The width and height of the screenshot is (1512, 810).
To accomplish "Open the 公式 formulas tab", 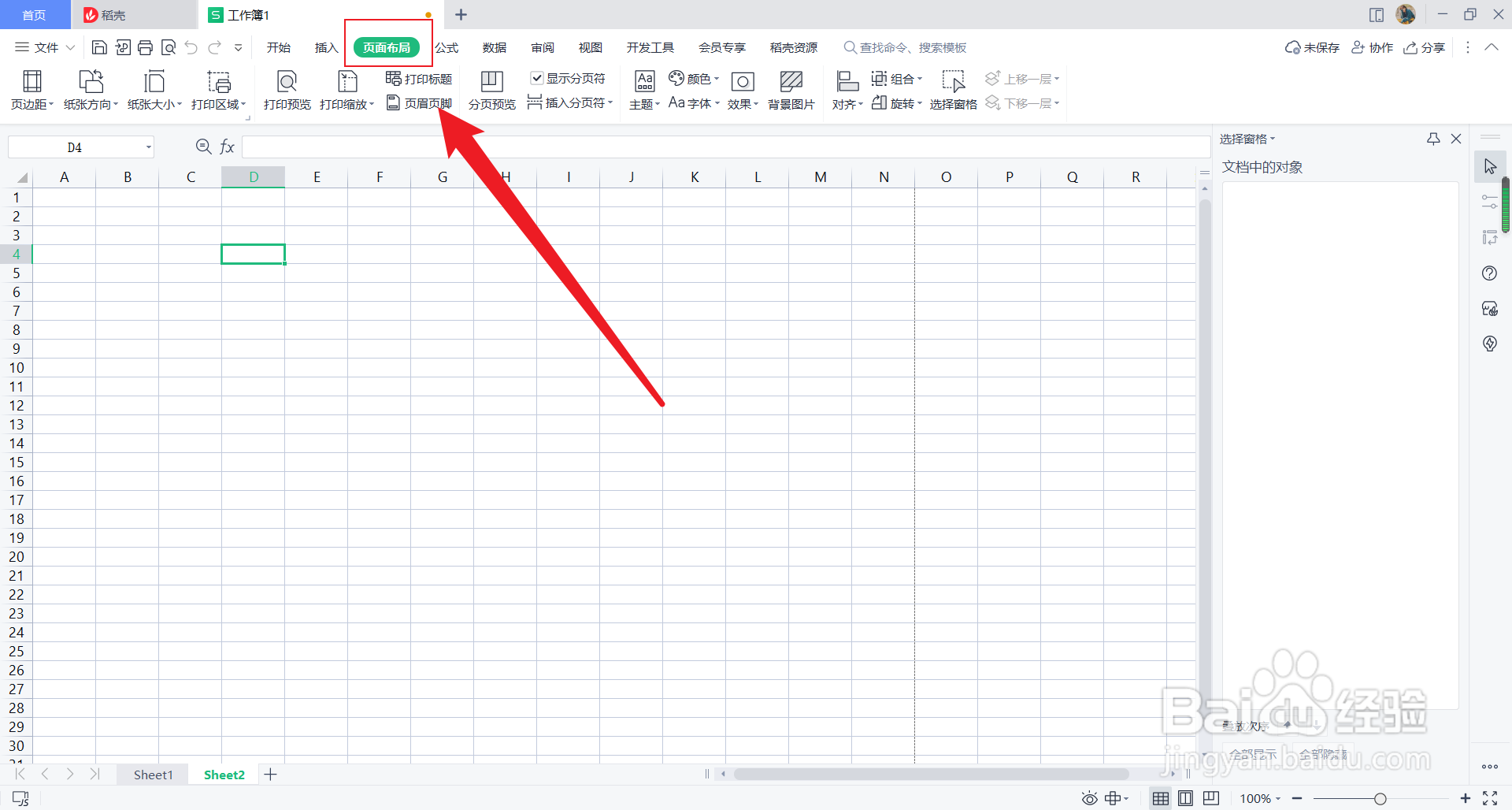I will (447, 47).
